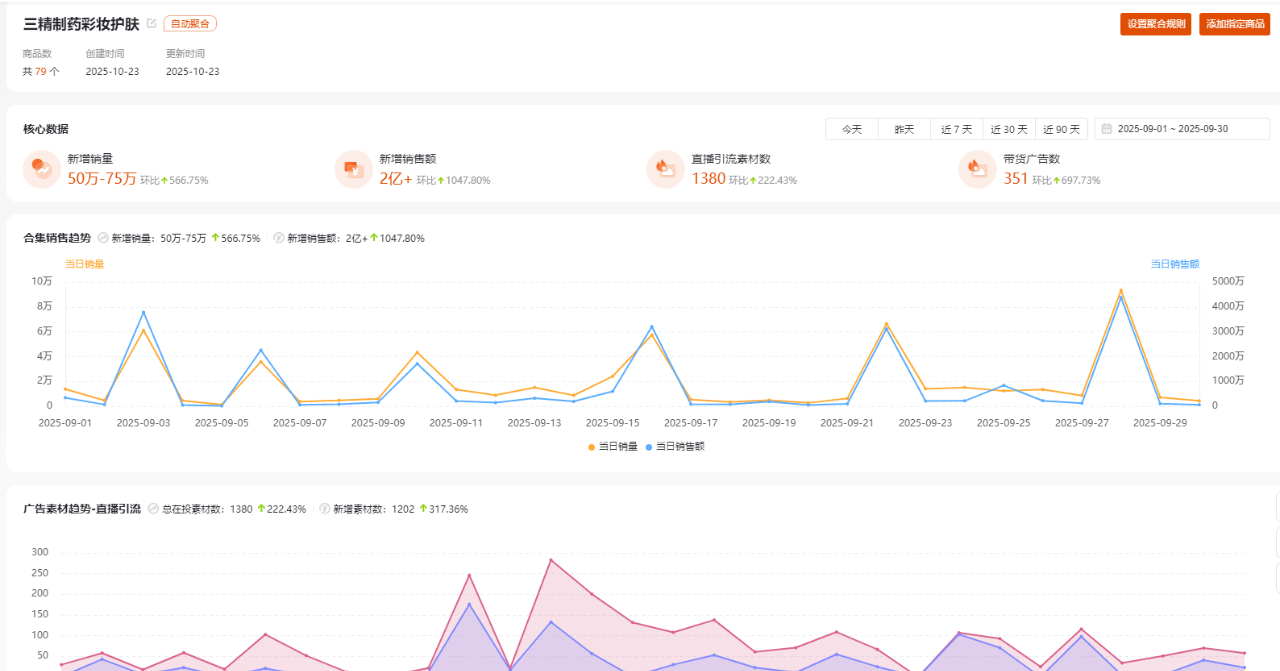Select the 今天 time range tab
1280x671 pixels.
click(x=851, y=129)
